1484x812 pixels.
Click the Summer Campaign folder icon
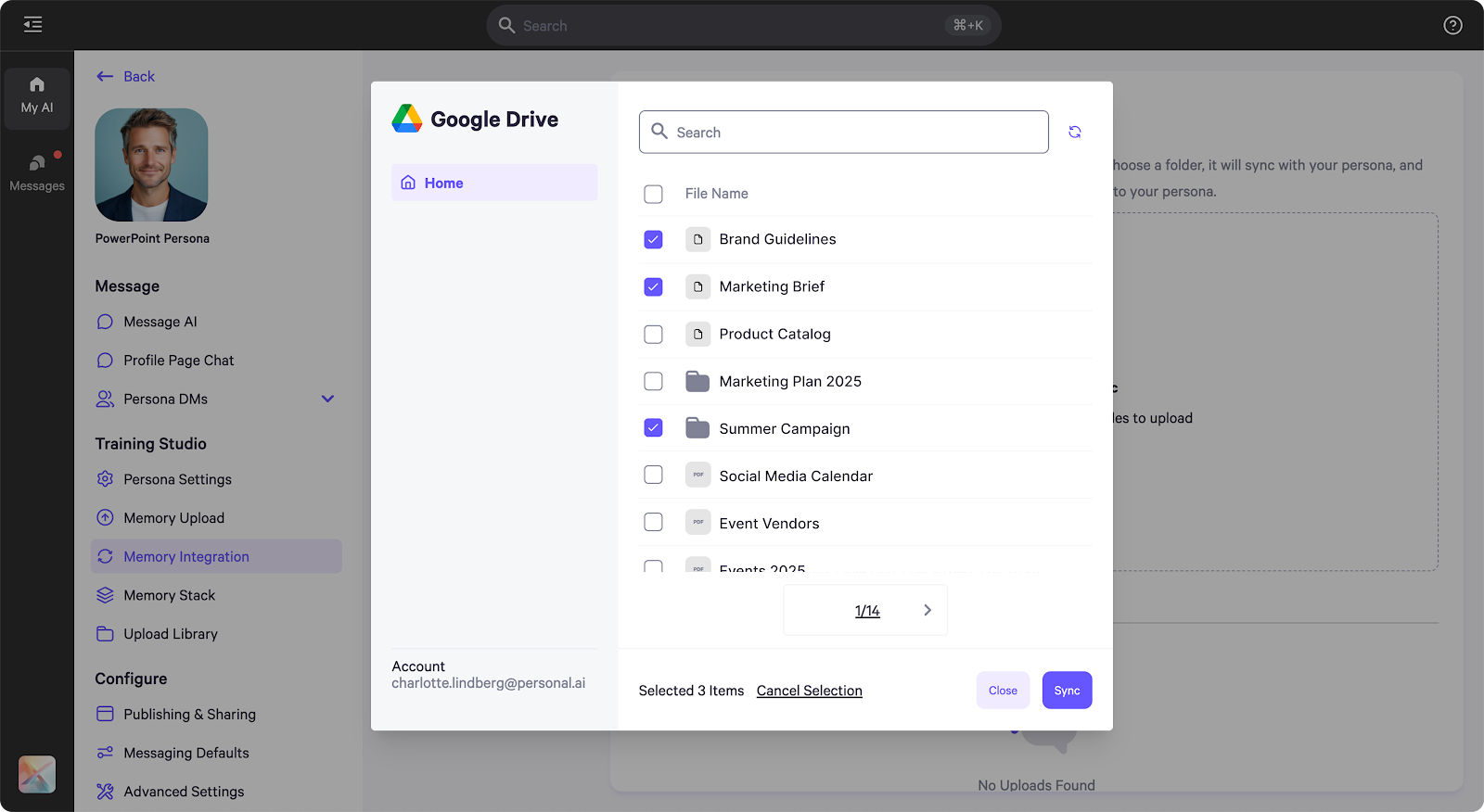click(697, 427)
